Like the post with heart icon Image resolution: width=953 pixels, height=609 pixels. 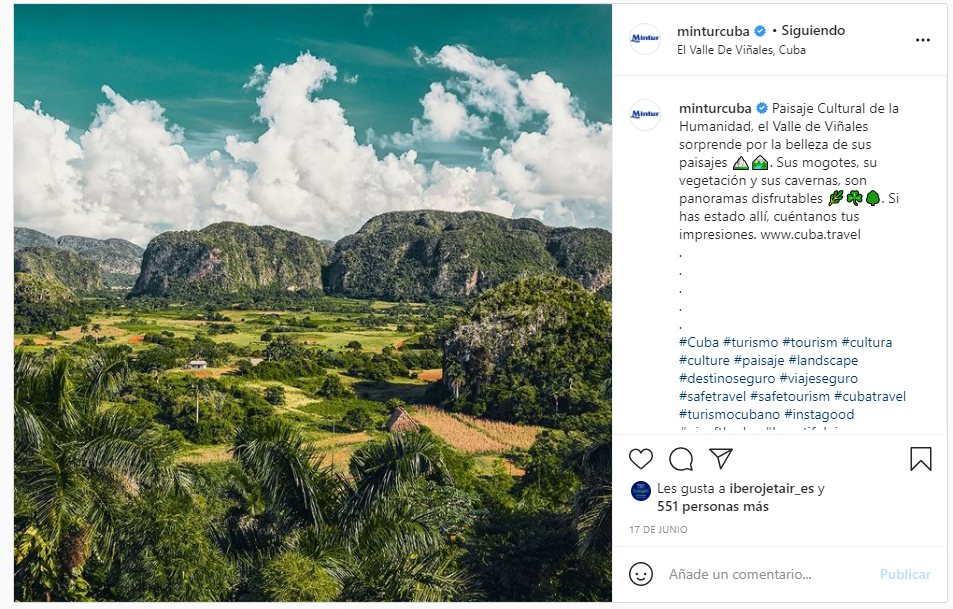[x=641, y=459]
